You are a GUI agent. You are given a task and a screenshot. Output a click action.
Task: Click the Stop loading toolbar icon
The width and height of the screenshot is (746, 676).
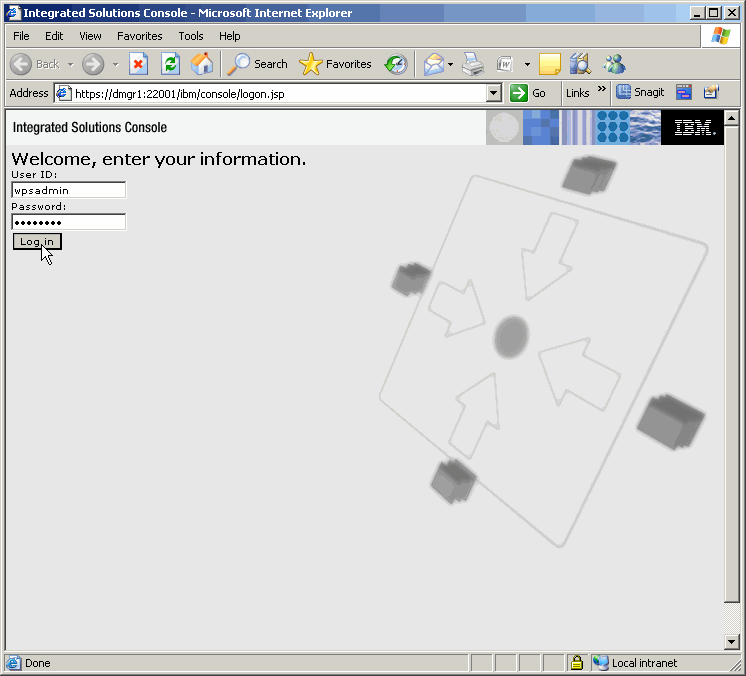coord(138,64)
